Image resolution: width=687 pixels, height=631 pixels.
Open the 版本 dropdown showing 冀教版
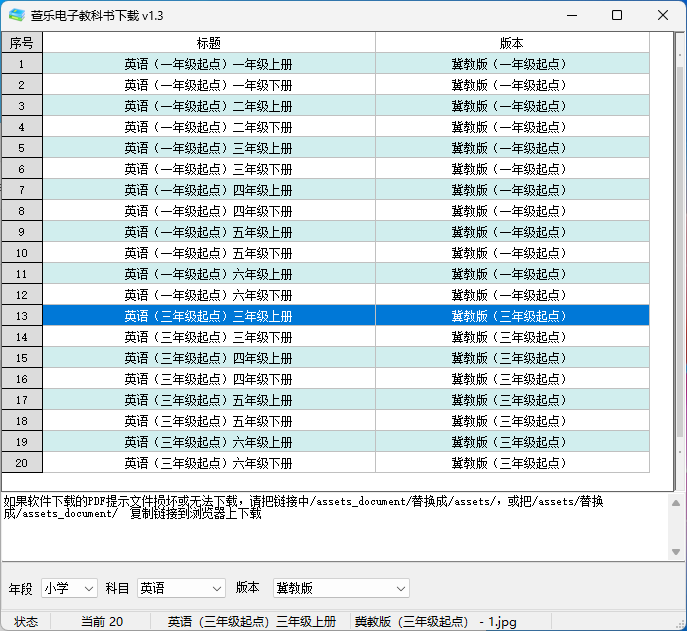[x=341, y=588]
